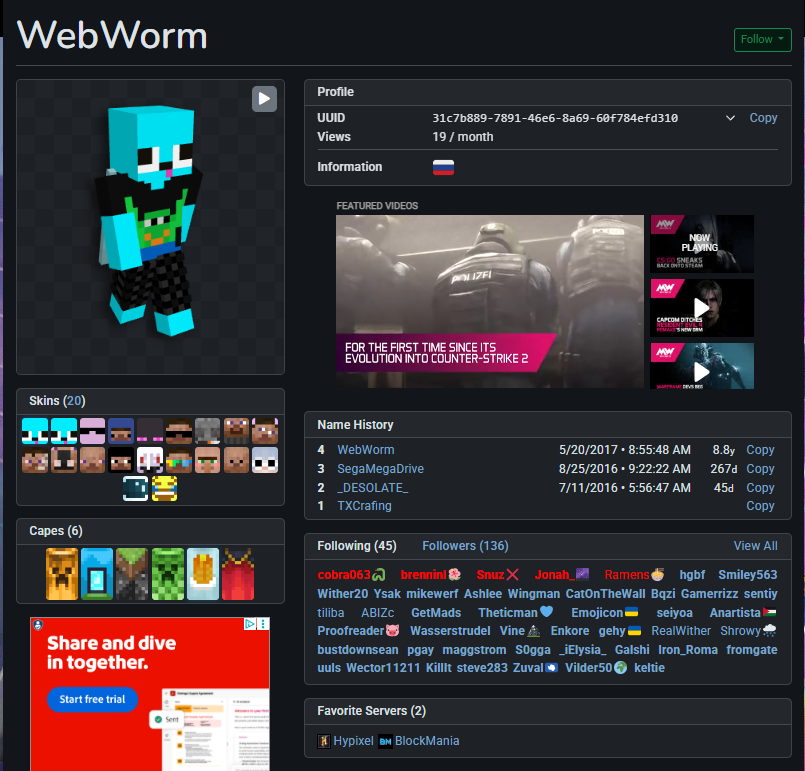Select the pale blue skin head with black eyes

click(x=265, y=459)
